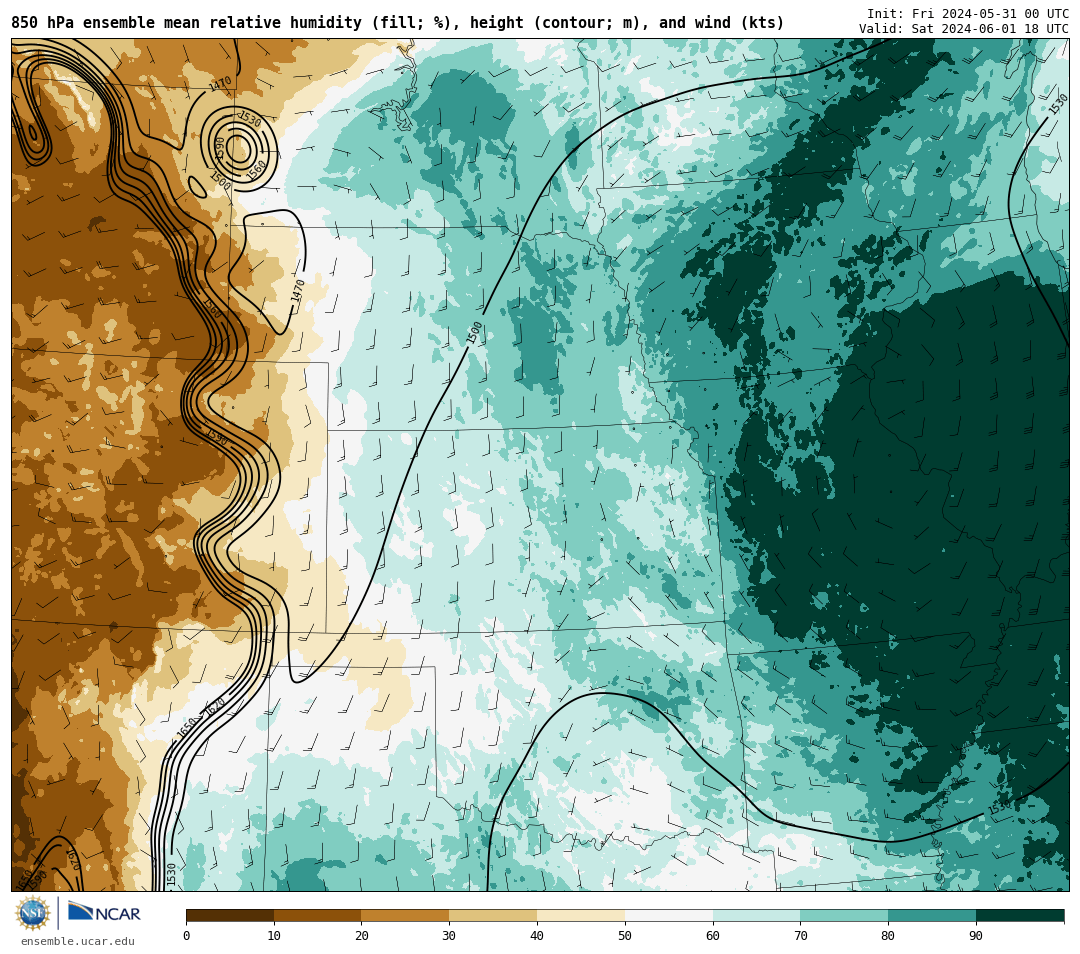Click the 50-60 white colorbar segment

click(x=669, y=915)
